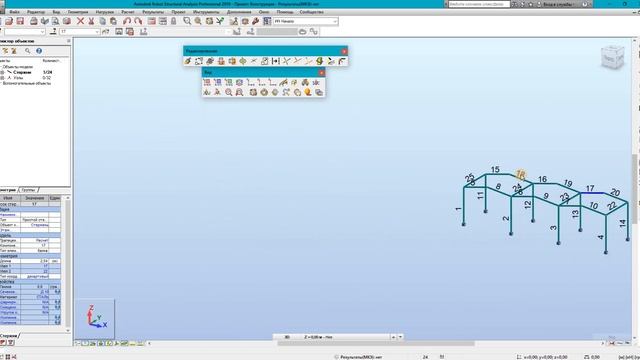Select the highlighted blue bar 17
Viewport: 640px width, 360px height.
592,193
